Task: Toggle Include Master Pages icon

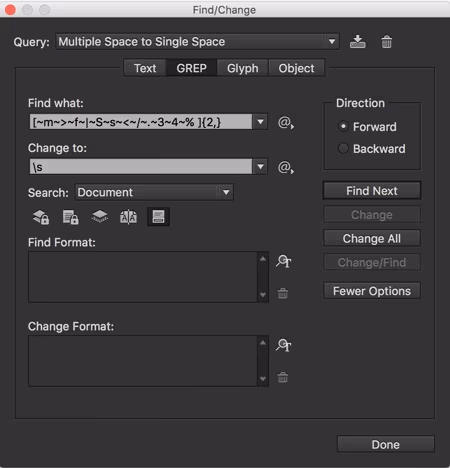Action: pos(128,217)
